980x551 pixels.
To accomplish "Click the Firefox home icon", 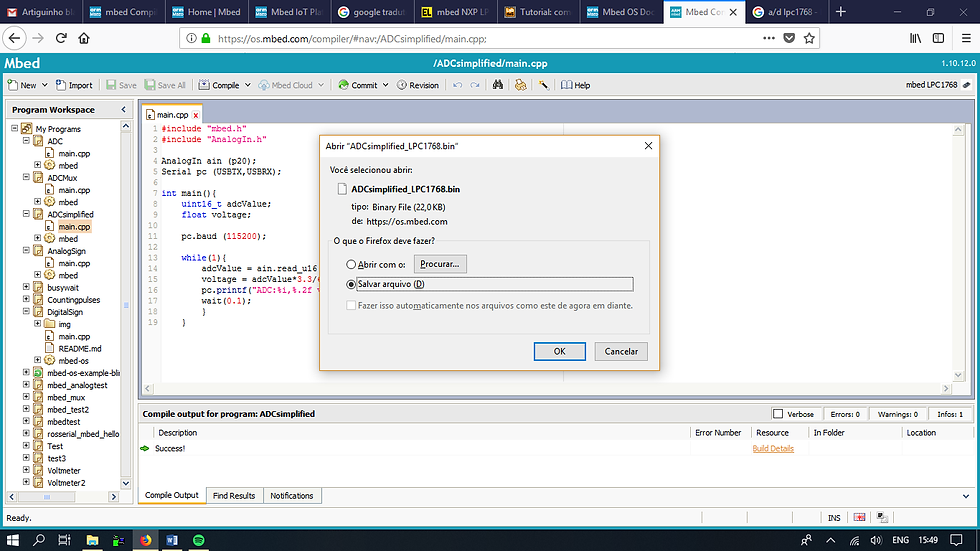I will 84,38.
